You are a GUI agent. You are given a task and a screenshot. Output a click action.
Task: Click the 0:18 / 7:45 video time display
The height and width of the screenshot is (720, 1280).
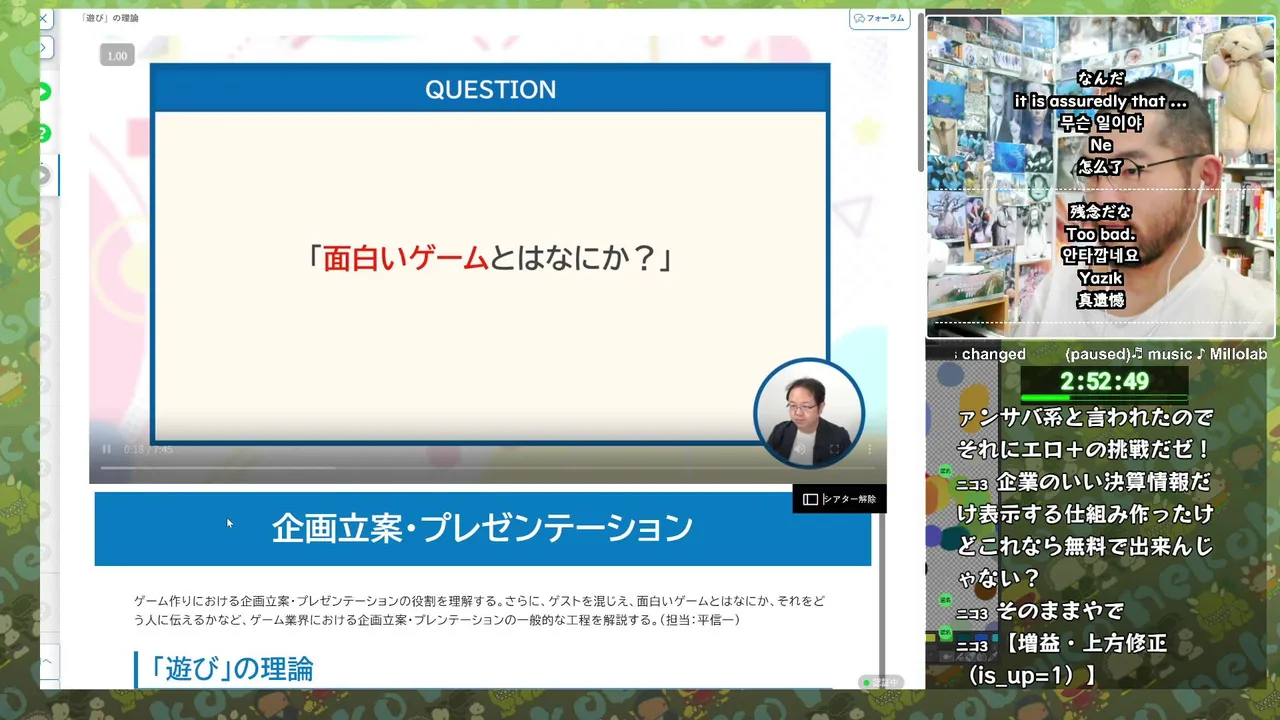[148, 450]
